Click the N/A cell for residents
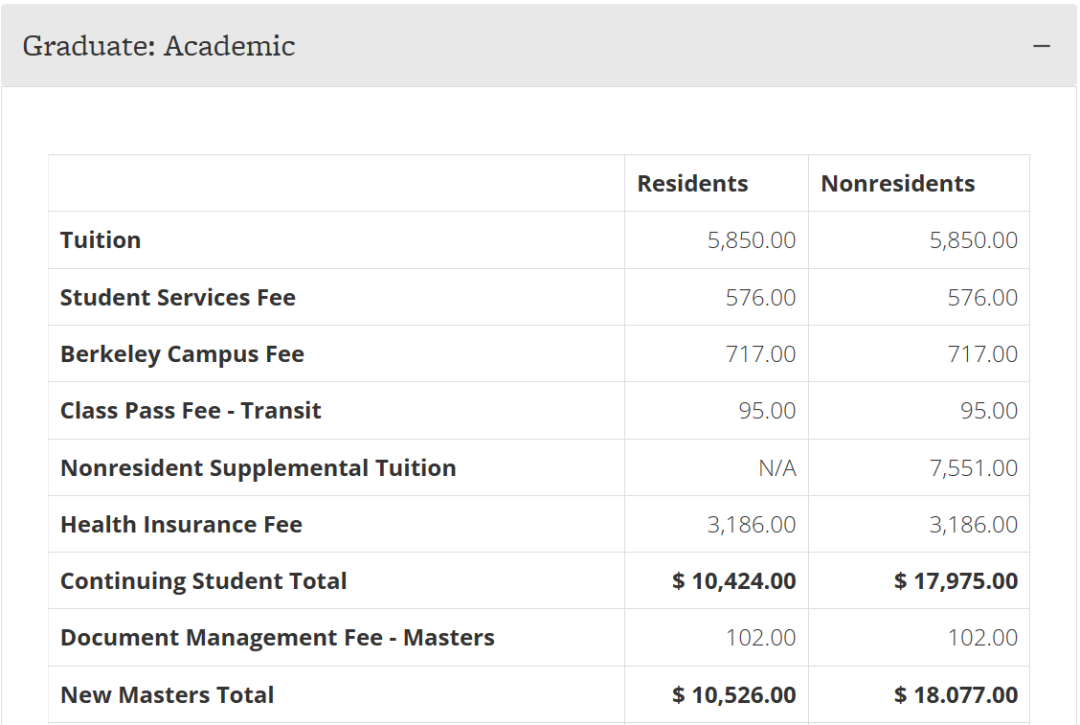1080x725 pixels. (777, 468)
